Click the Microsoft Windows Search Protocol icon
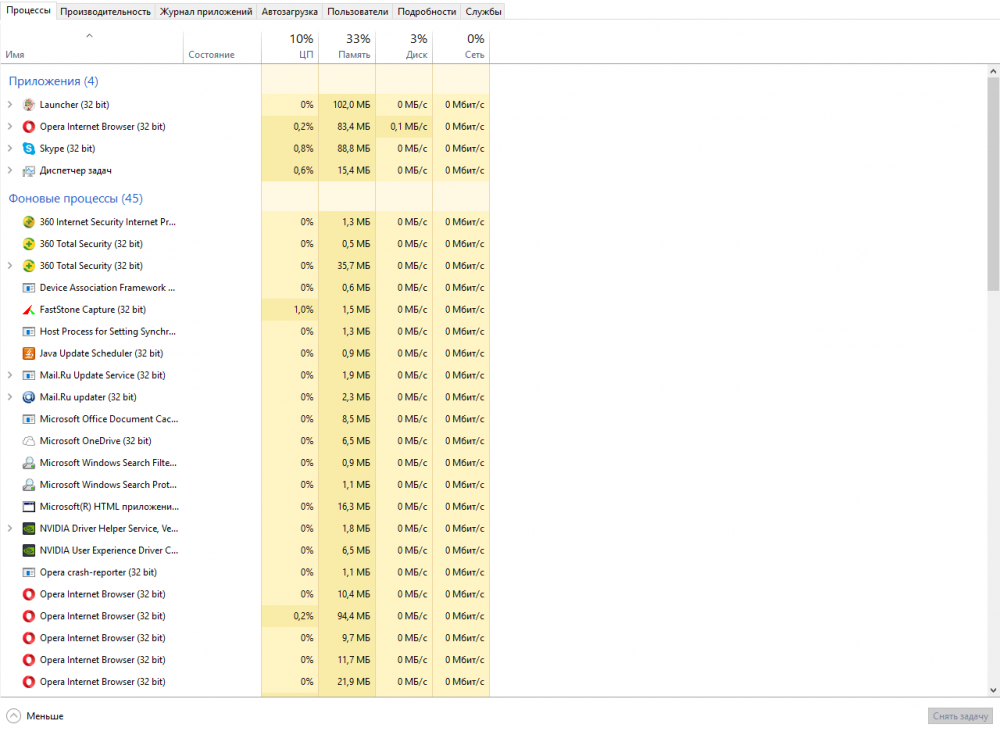The height and width of the screenshot is (735, 1000). [x=29, y=485]
